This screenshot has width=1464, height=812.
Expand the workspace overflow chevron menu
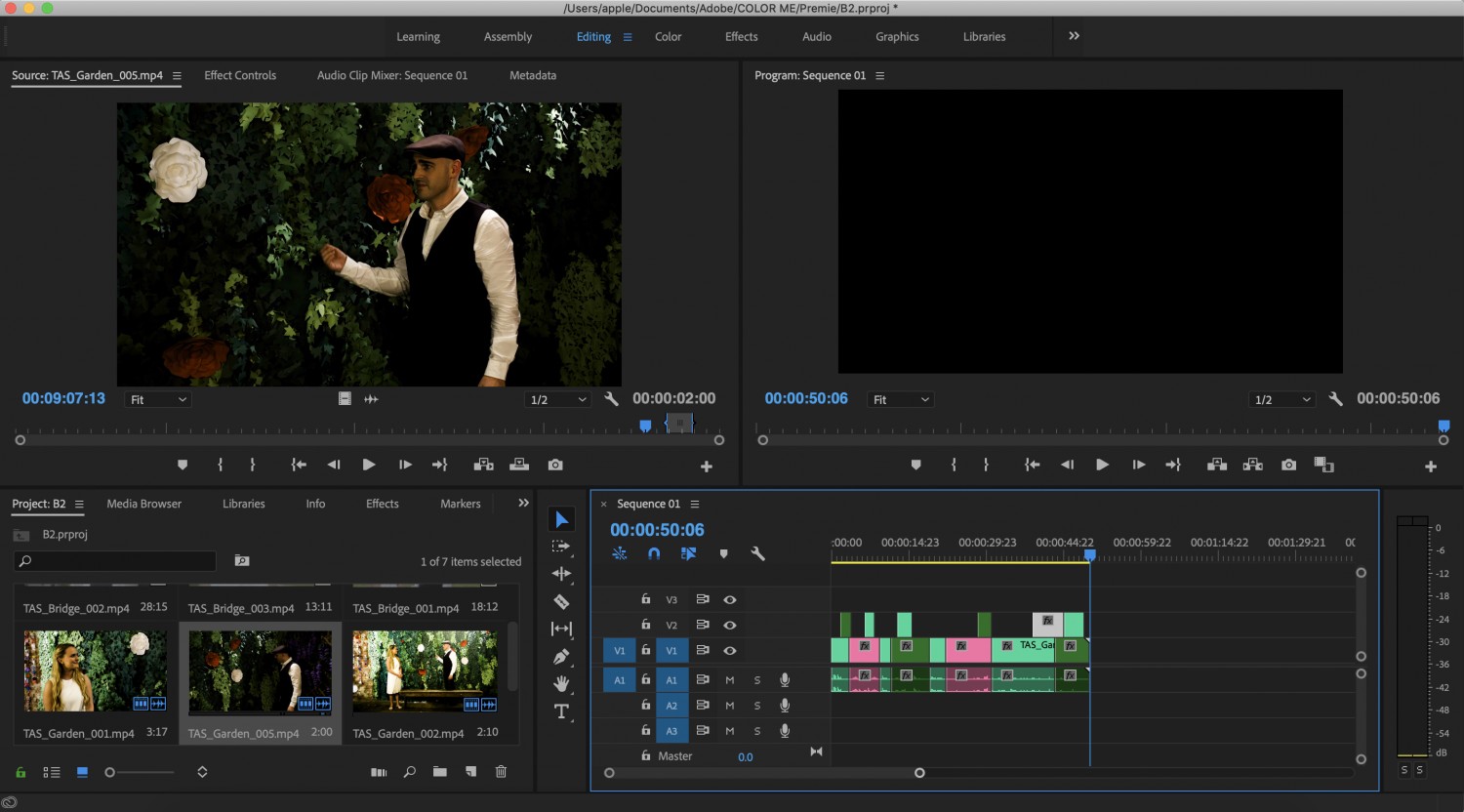click(1074, 36)
